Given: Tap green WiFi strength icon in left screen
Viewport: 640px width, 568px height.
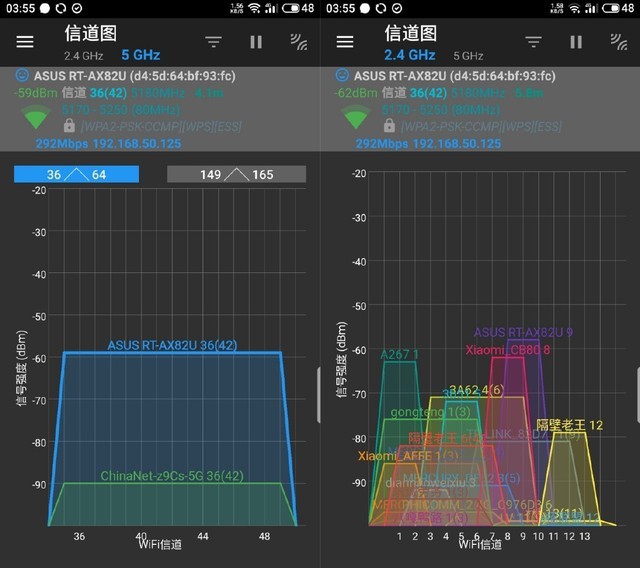Looking at the screenshot, I should tap(36, 117).
